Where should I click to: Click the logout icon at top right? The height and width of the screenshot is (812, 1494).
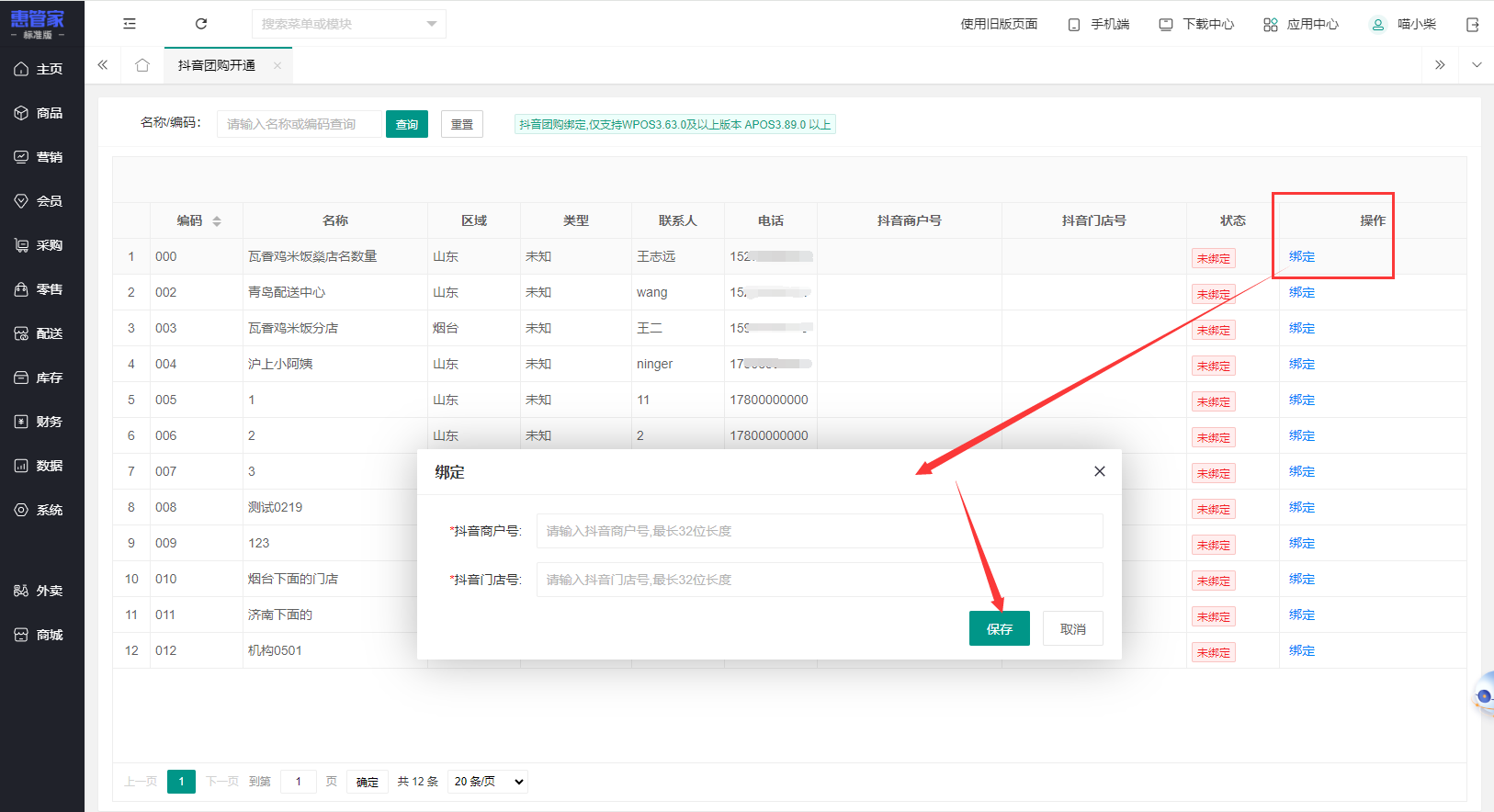(1473, 25)
